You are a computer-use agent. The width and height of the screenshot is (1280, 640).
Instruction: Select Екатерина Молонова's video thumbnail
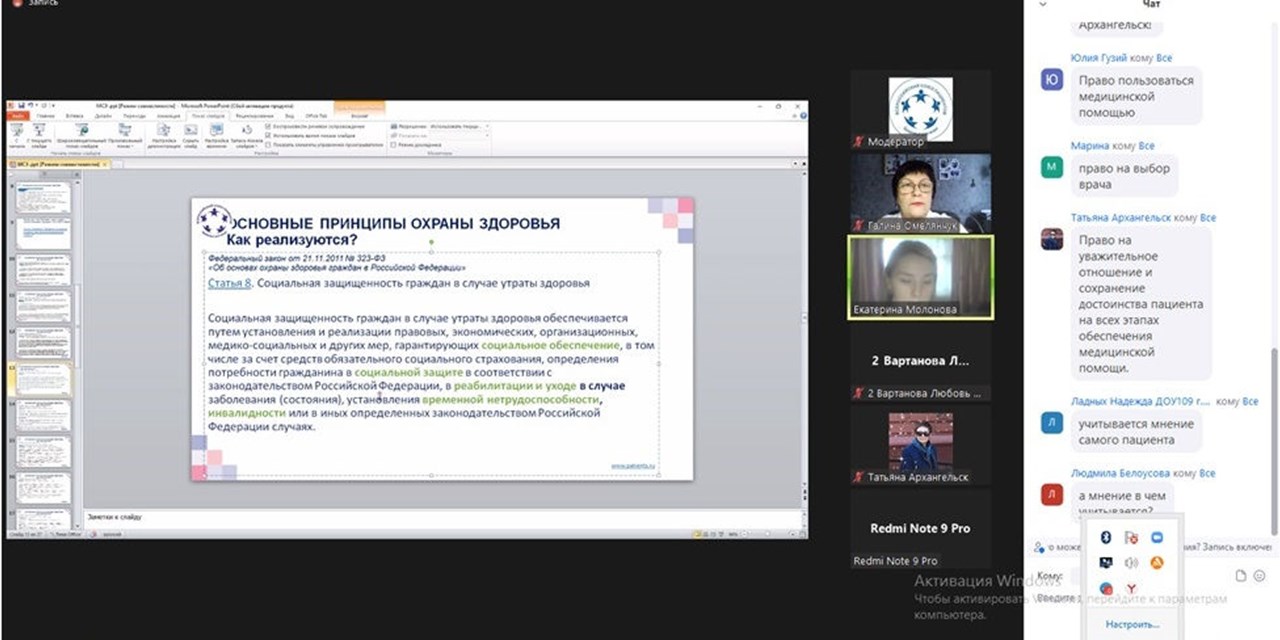click(920, 277)
